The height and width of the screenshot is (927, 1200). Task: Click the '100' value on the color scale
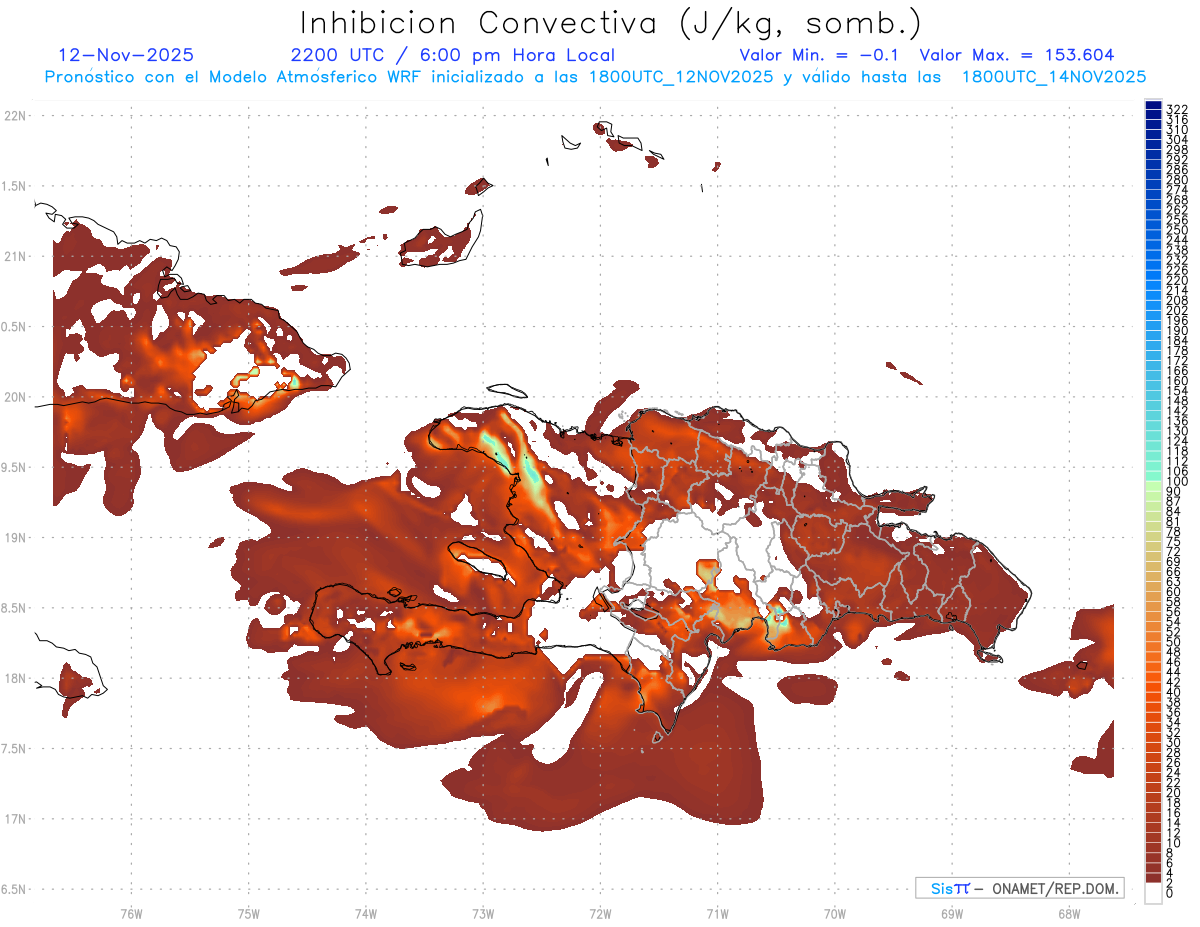pyautogui.click(x=1176, y=481)
